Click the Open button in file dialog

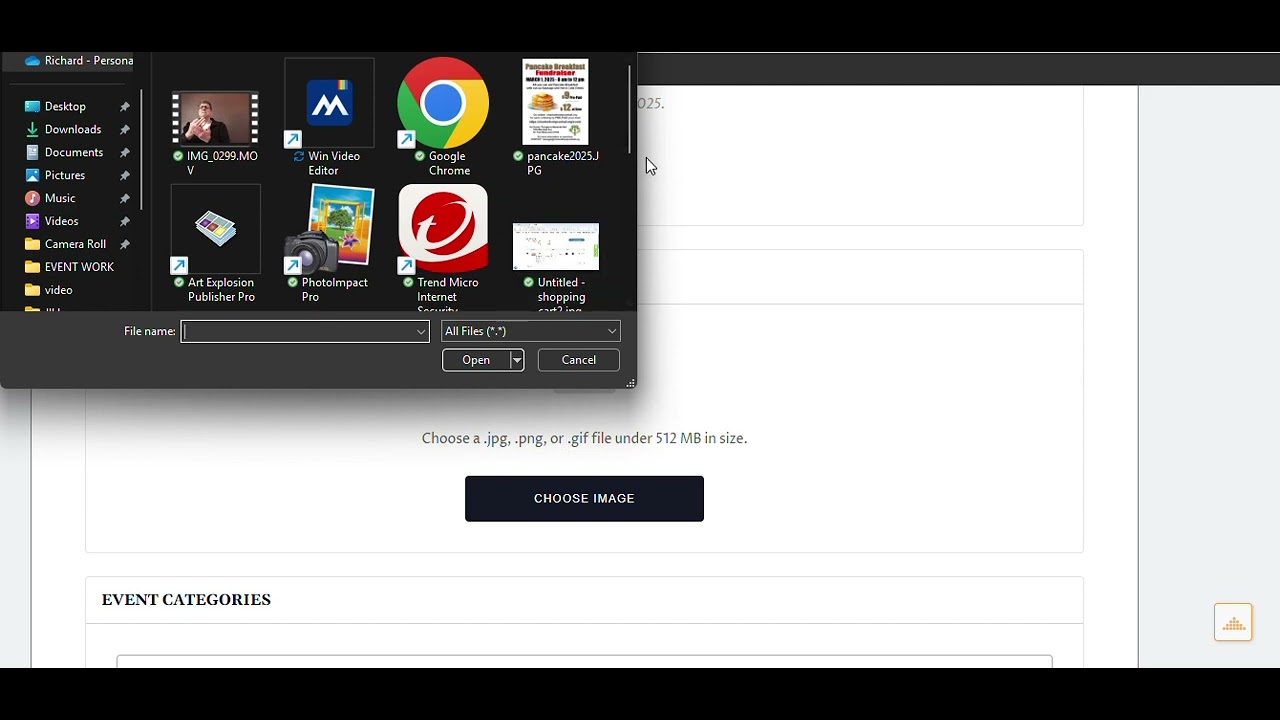pos(476,360)
